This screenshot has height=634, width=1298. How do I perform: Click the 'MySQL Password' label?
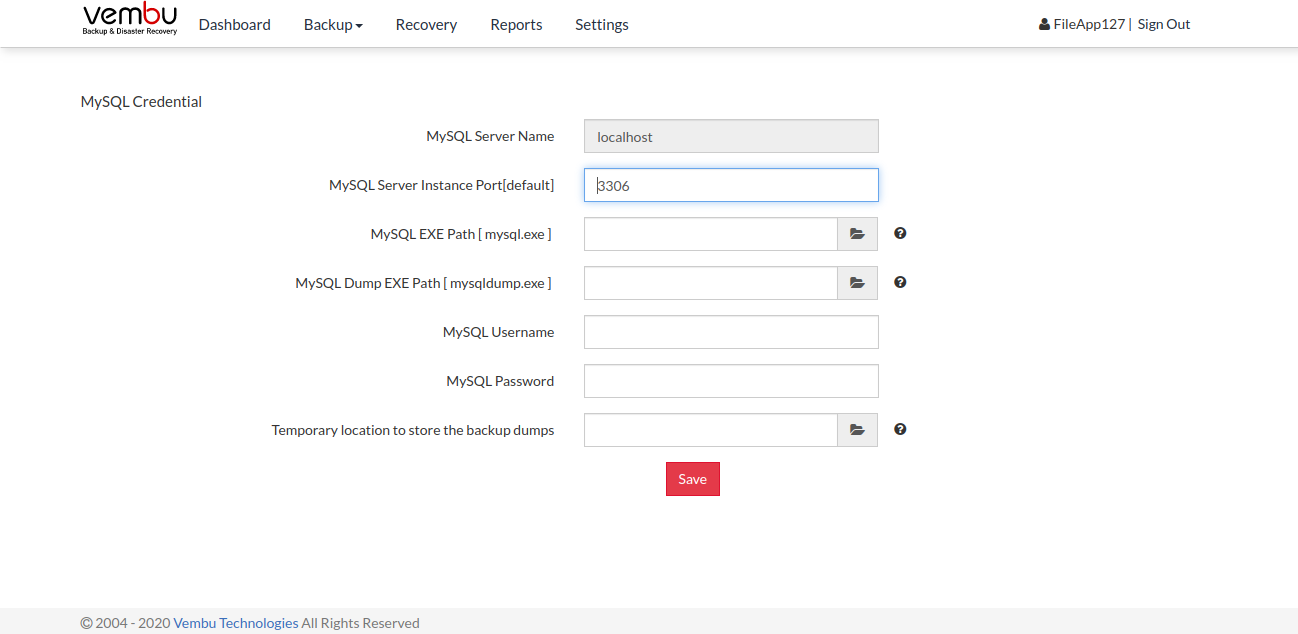point(500,381)
